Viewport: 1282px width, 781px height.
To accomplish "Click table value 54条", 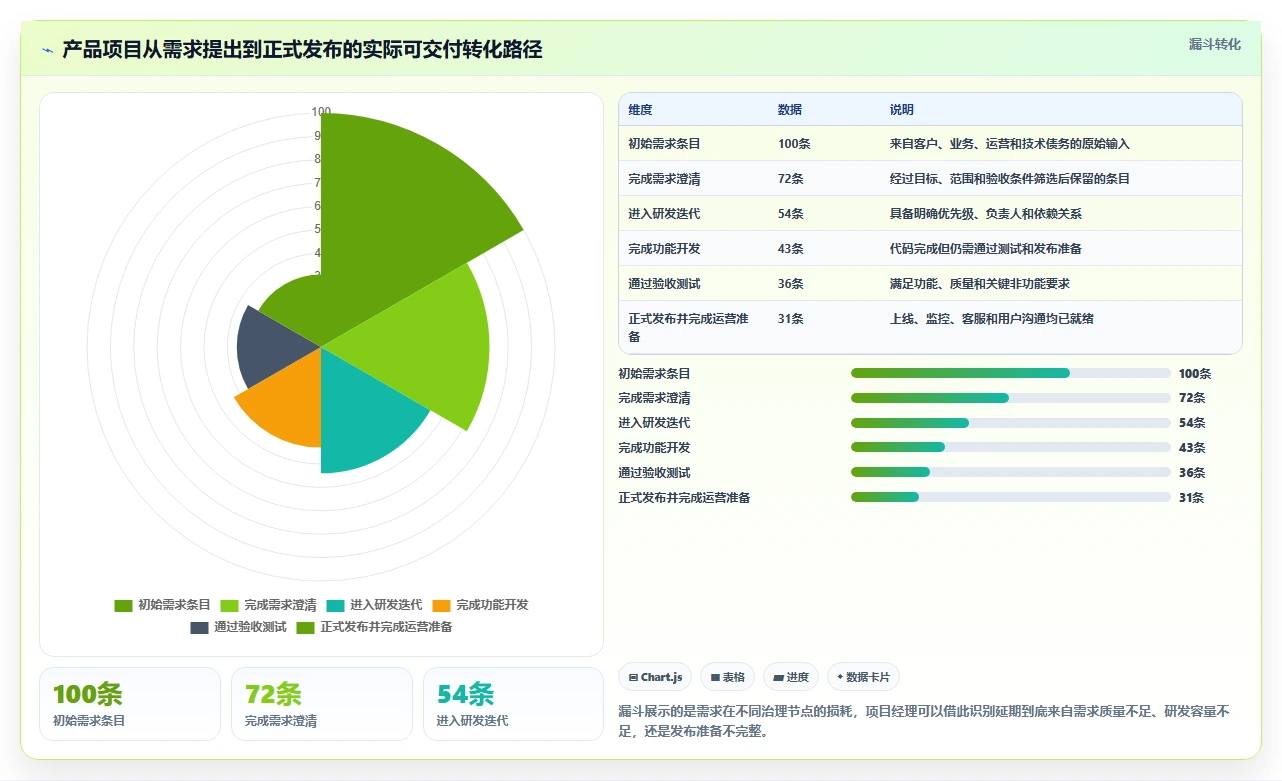I will [x=791, y=214].
